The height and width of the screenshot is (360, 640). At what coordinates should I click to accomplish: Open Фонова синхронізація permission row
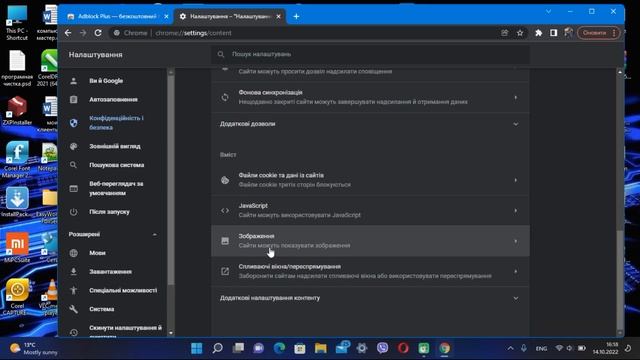pyautogui.click(x=370, y=97)
